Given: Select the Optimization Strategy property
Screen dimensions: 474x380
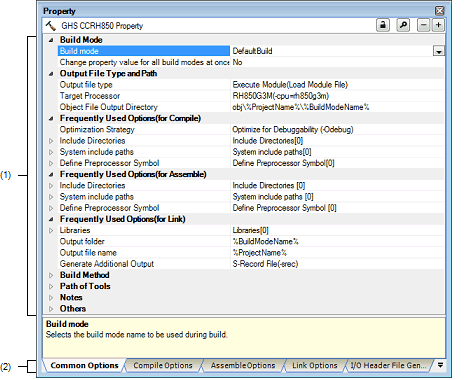Looking at the screenshot, I should coord(144,130).
